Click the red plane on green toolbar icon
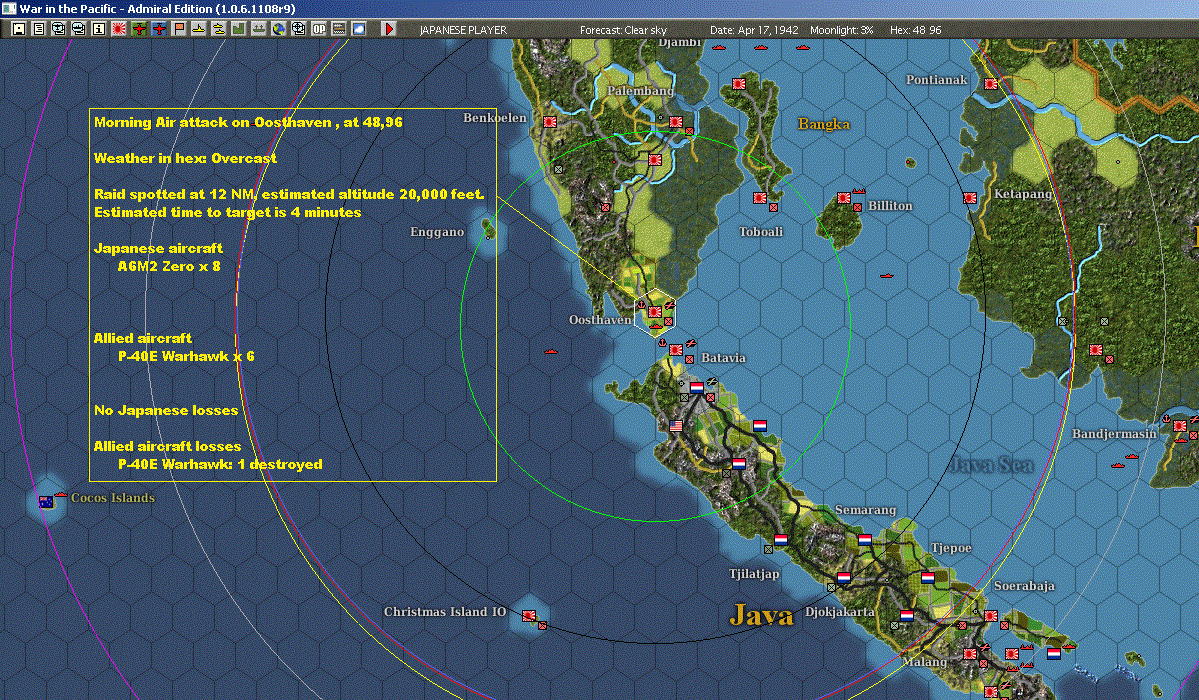The width and height of the screenshot is (1199, 700). 139,29
